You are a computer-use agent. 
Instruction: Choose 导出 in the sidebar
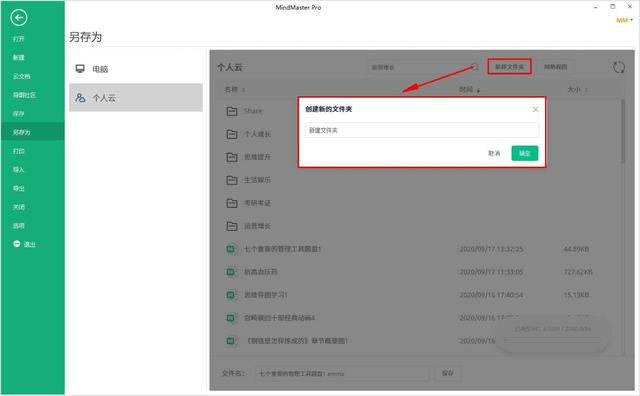[18, 188]
